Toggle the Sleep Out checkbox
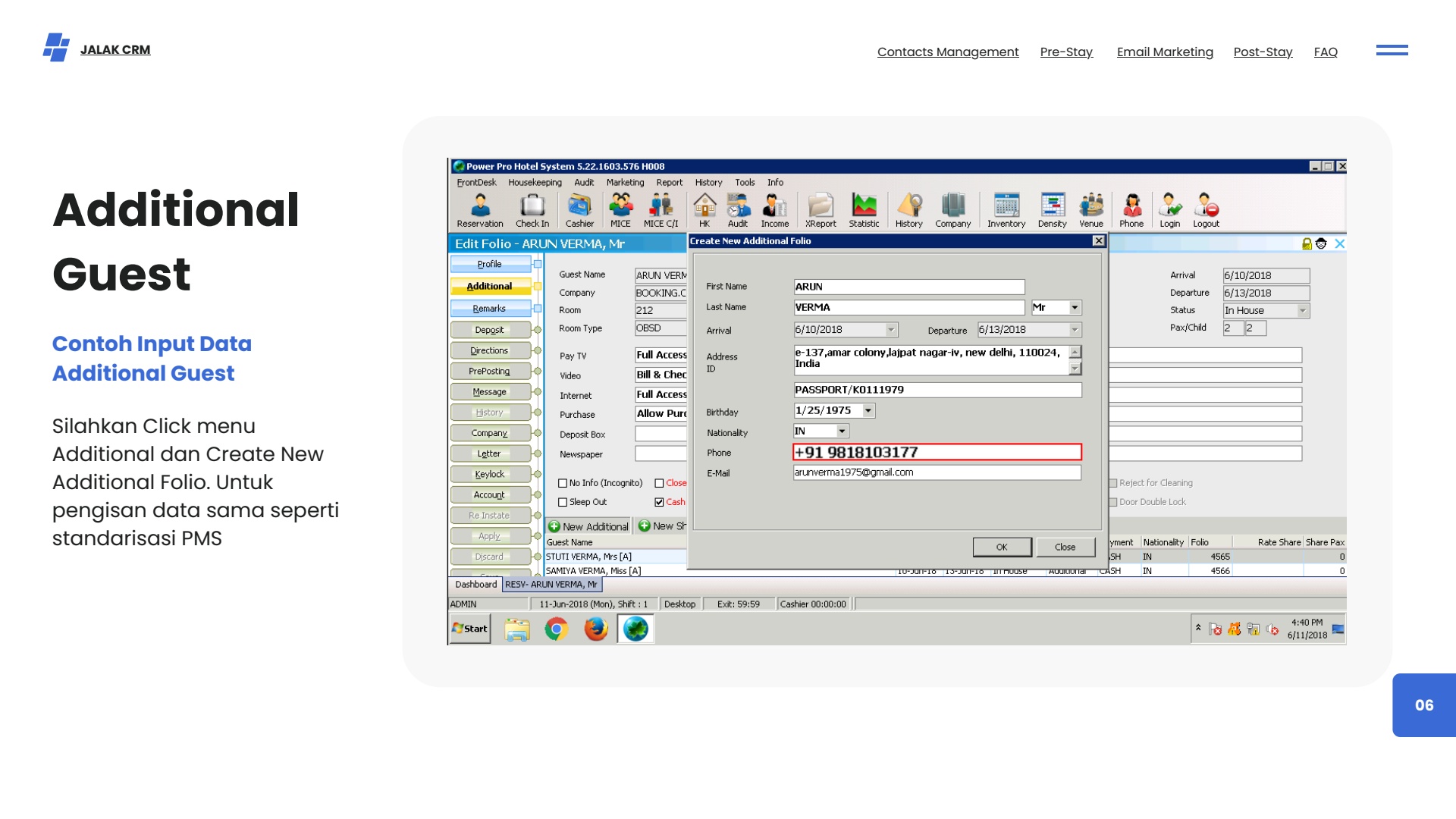1456x819 pixels. pyautogui.click(x=563, y=502)
